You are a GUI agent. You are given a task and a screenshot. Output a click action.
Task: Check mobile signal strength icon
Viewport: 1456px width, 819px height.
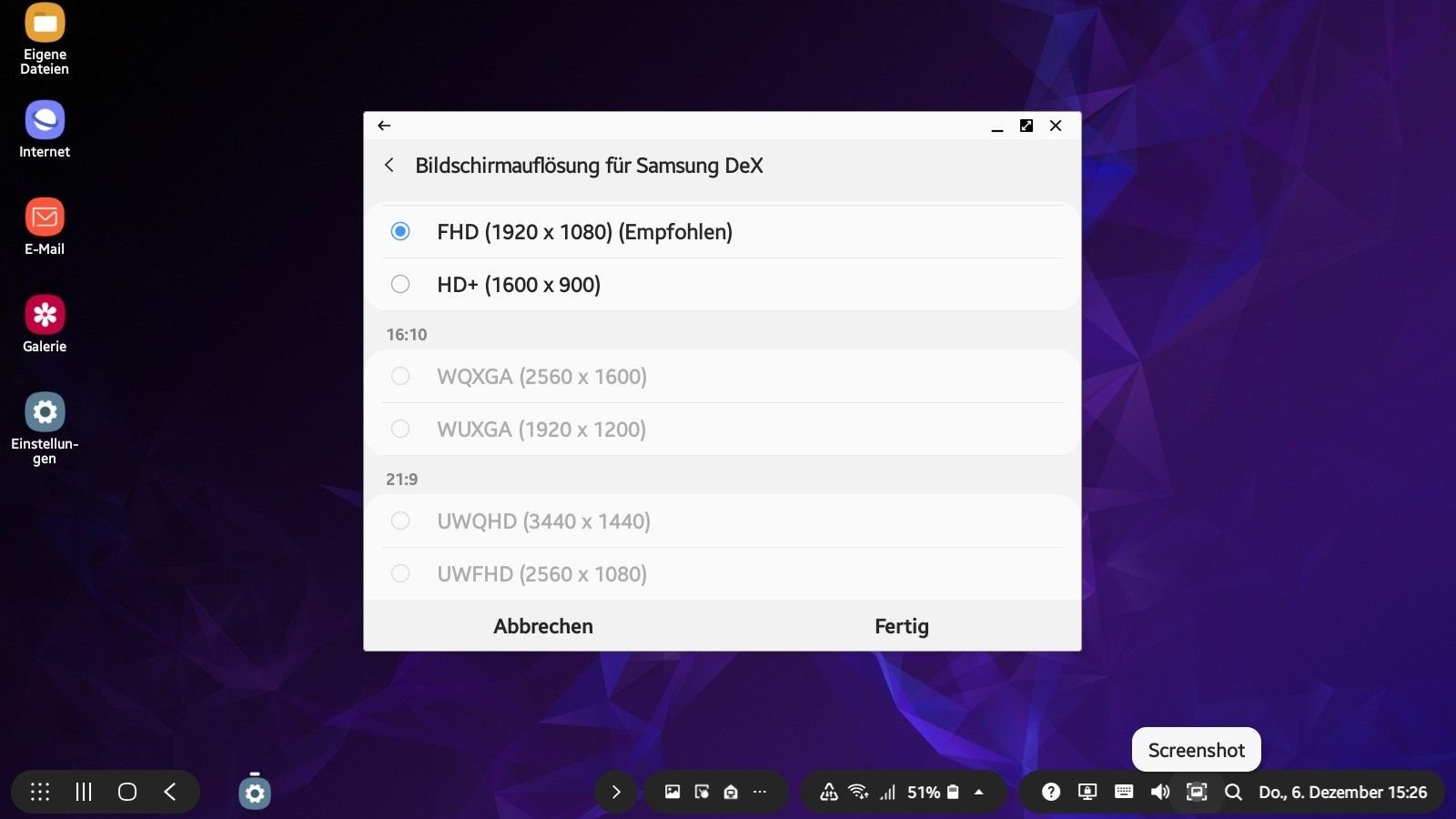pos(887,793)
